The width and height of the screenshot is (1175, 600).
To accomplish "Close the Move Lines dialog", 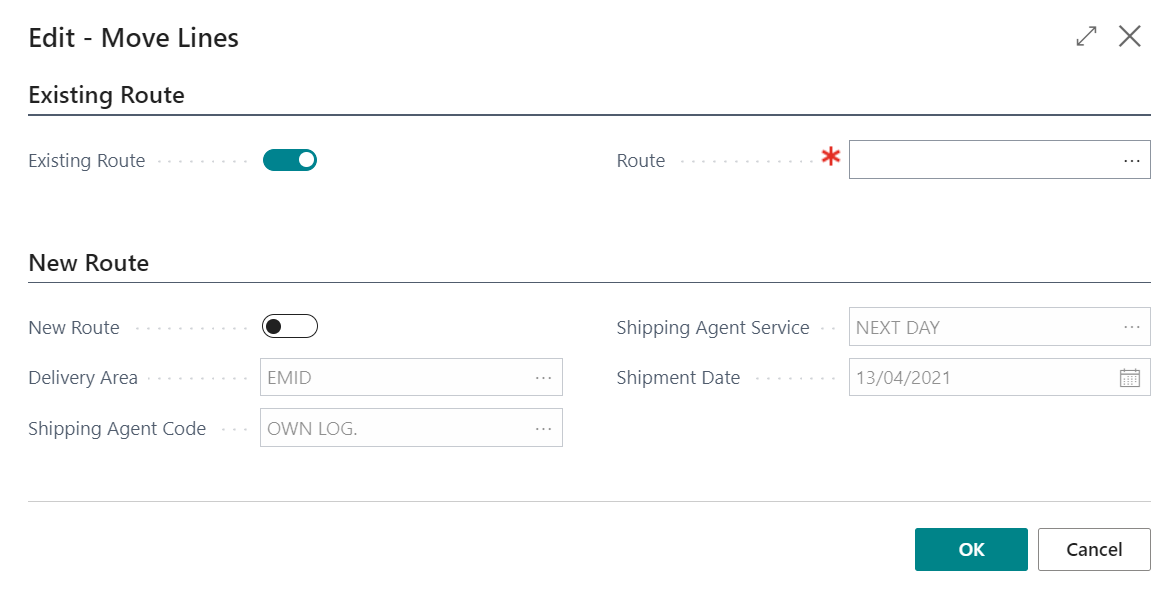I will click(1130, 37).
